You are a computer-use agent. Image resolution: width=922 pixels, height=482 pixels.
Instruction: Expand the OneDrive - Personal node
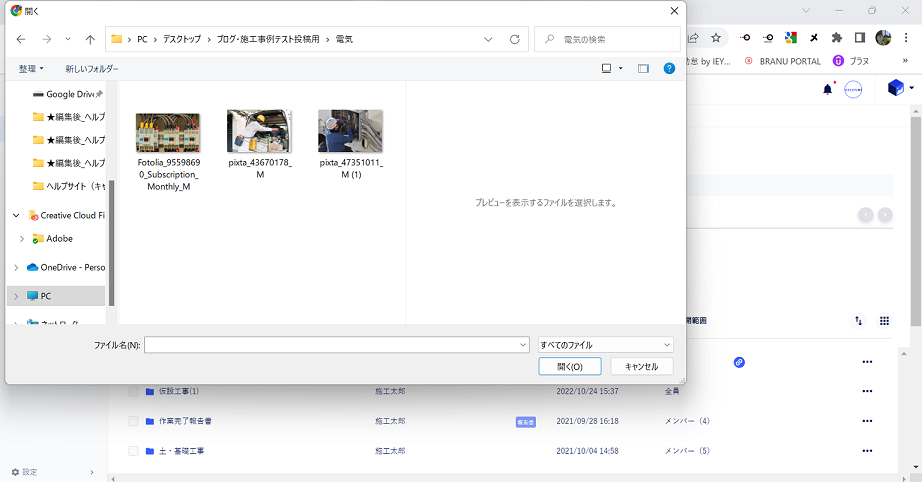point(16,267)
